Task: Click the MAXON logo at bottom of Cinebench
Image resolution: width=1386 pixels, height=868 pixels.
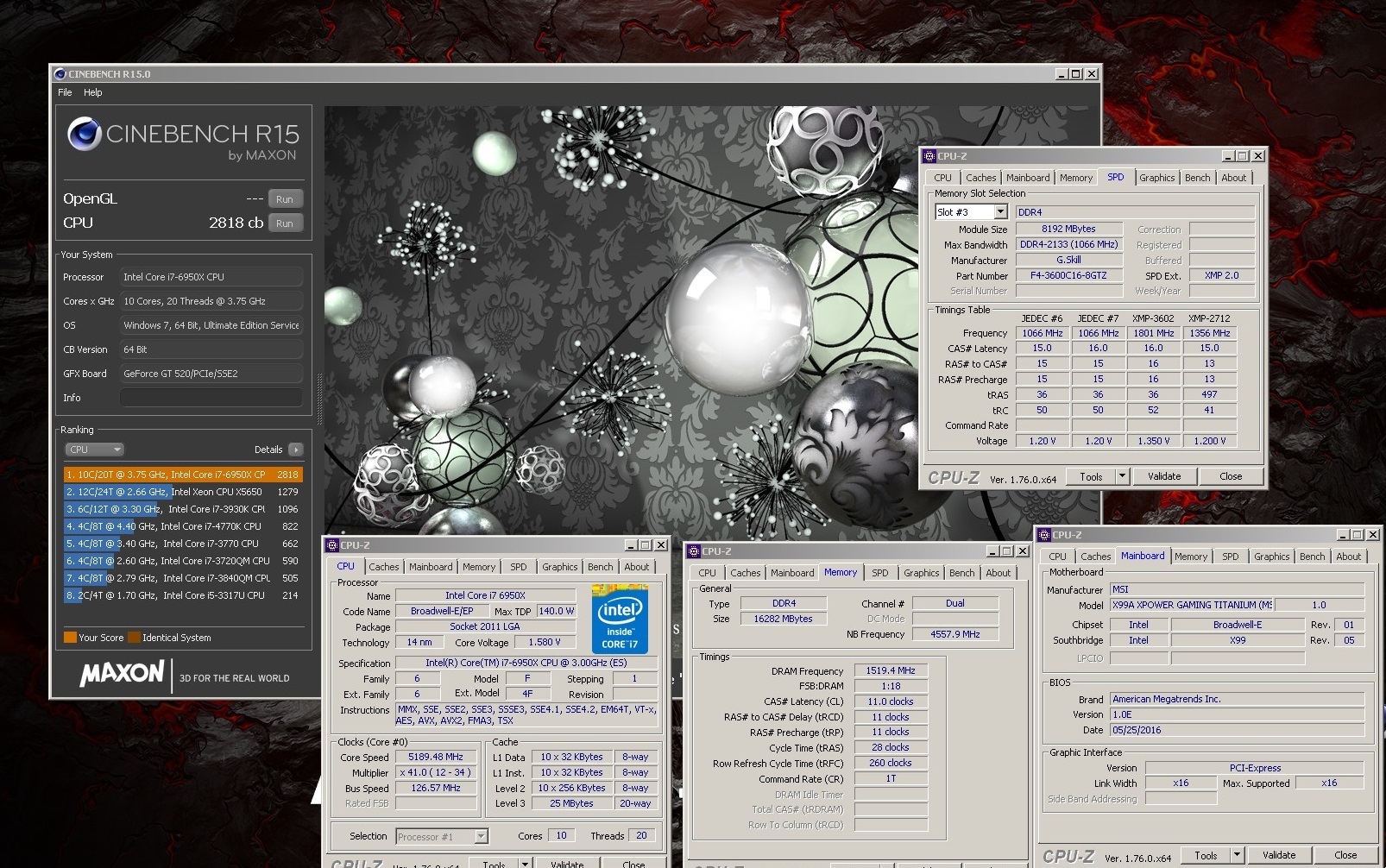Action: tap(123, 673)
